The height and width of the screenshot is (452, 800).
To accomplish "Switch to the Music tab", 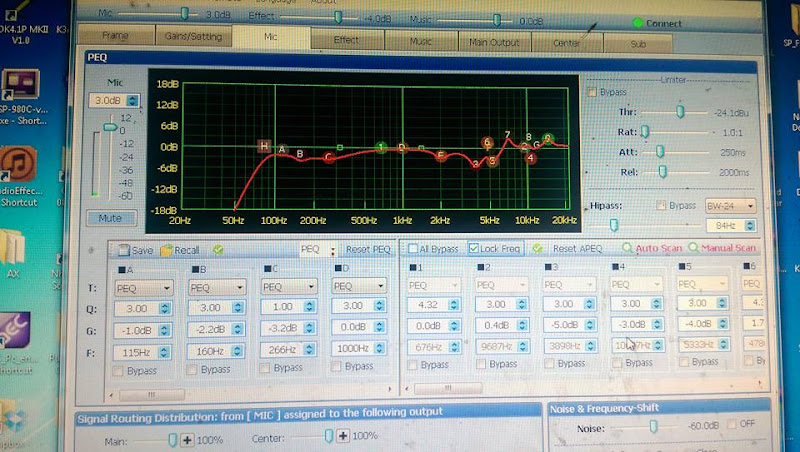I will coord(420,41).
